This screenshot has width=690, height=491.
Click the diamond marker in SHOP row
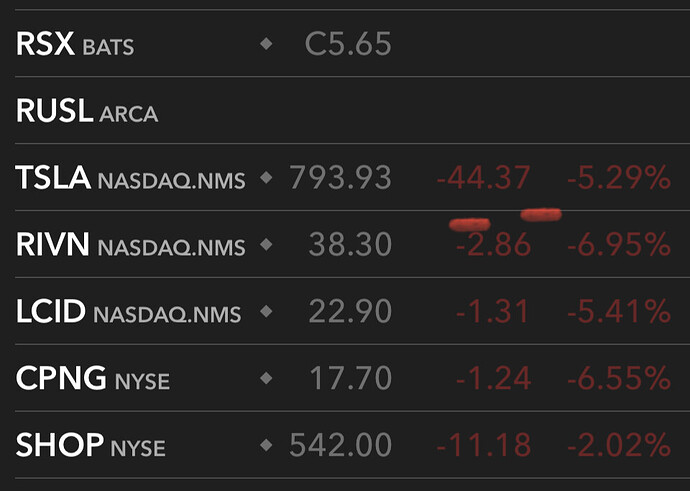click(x=266, y=445)
